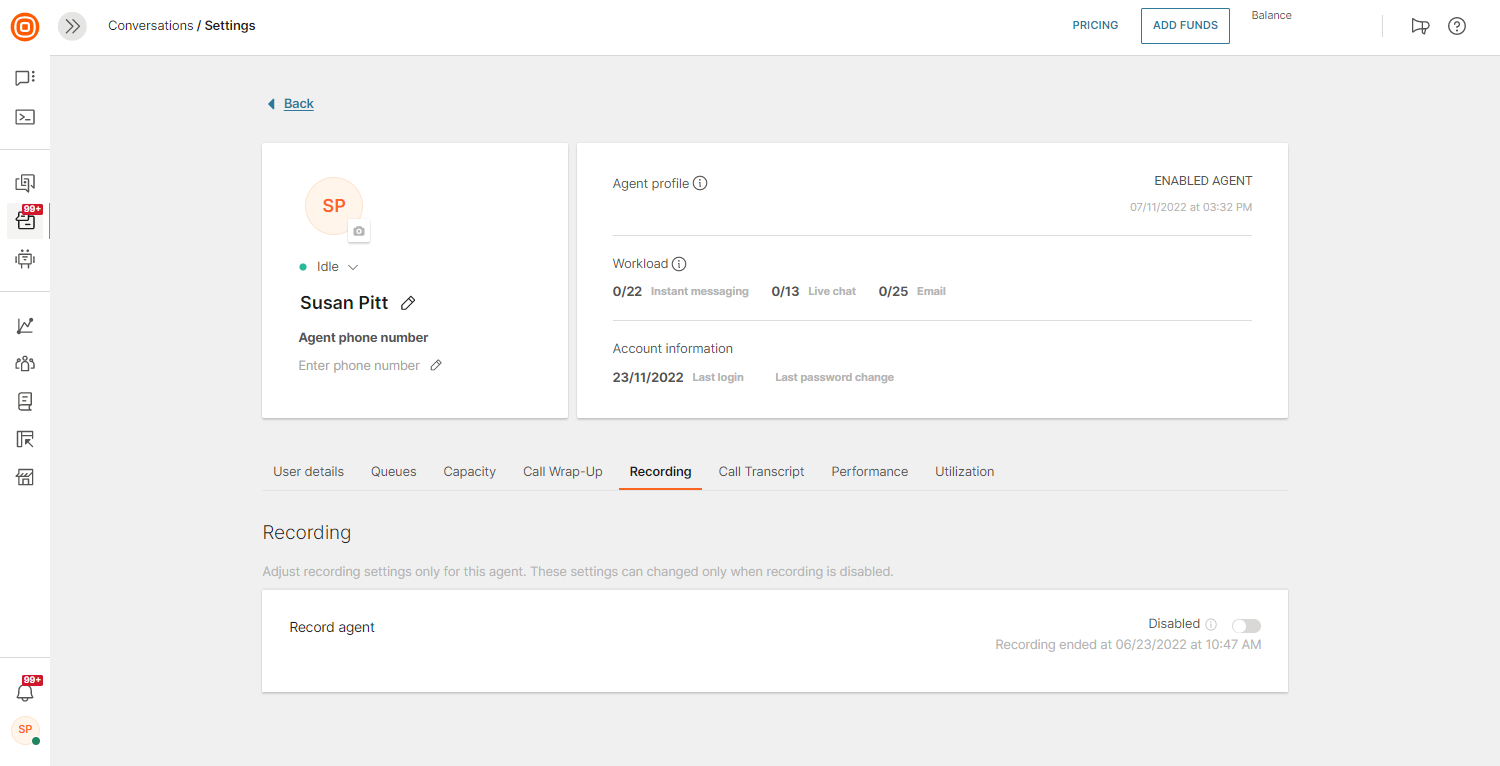Viewport: 1500px width, 766px height.
Task: Open the analytics chart icon in sidebar
Action: 25,326
